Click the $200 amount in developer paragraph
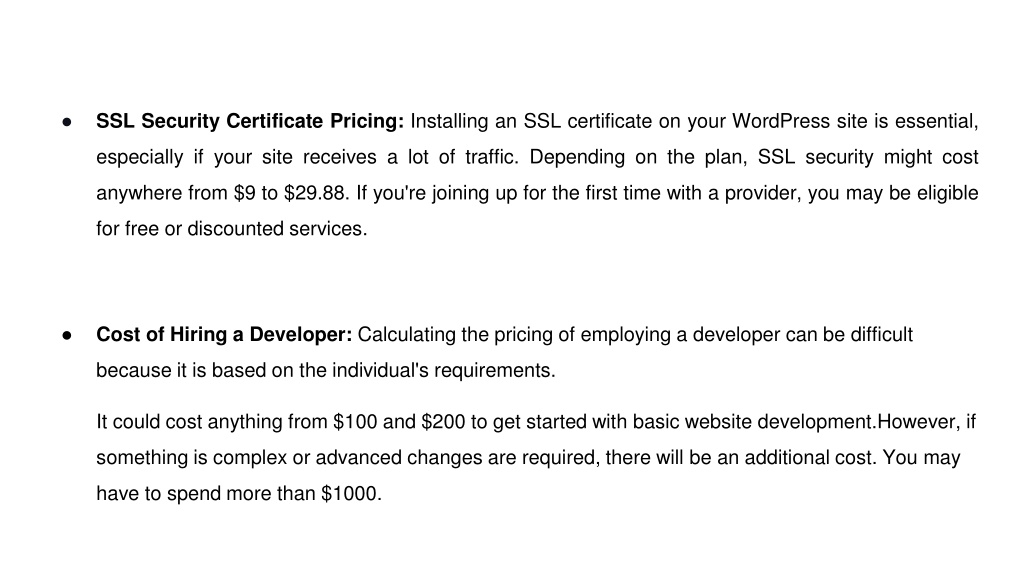Image resolution: width=1024 pixels, height=576 pixels. pos(443,422)
